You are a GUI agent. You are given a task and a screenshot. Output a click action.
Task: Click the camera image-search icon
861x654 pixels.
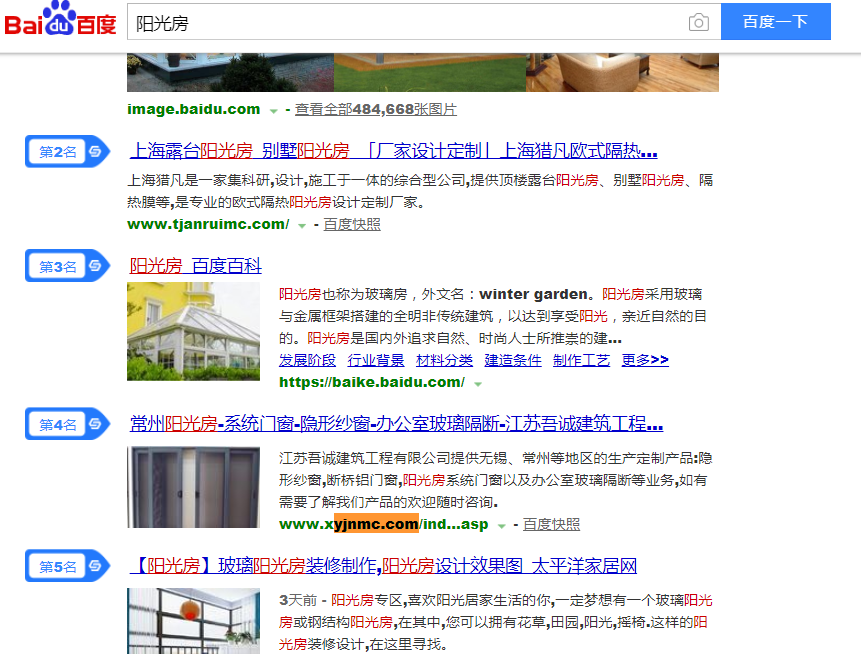(x=698, y=23)
